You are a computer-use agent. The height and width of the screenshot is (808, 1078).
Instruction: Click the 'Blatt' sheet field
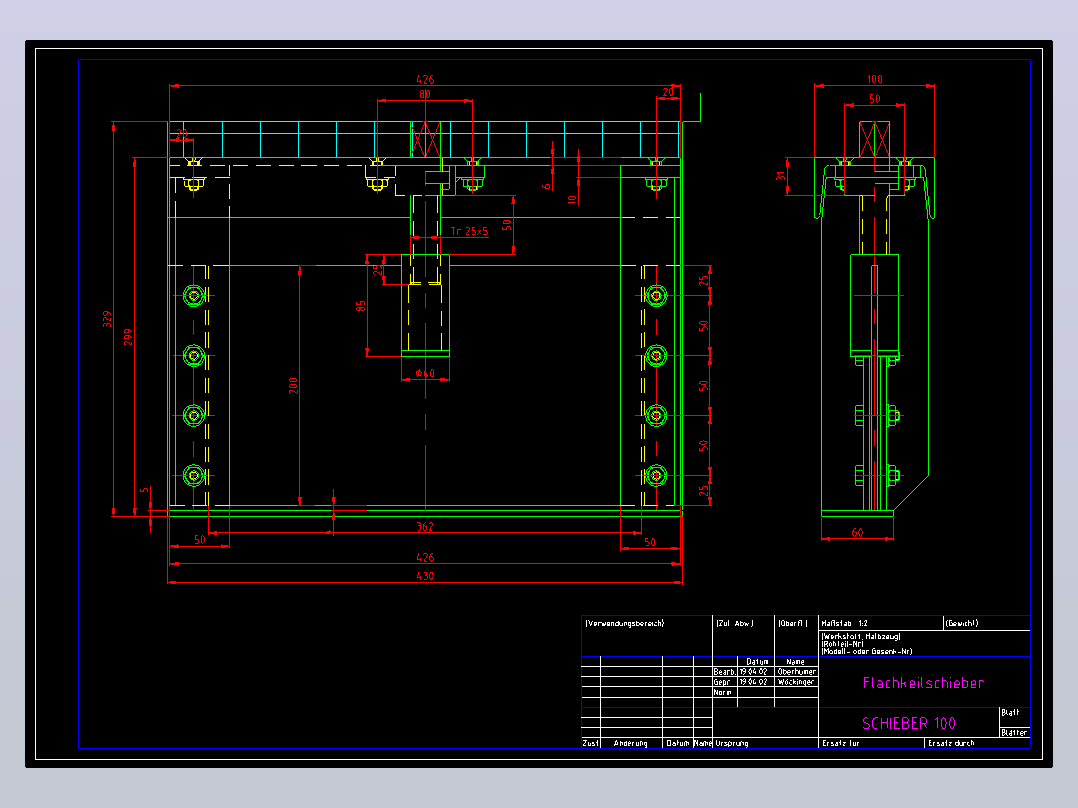click(x=1010, y=712)
